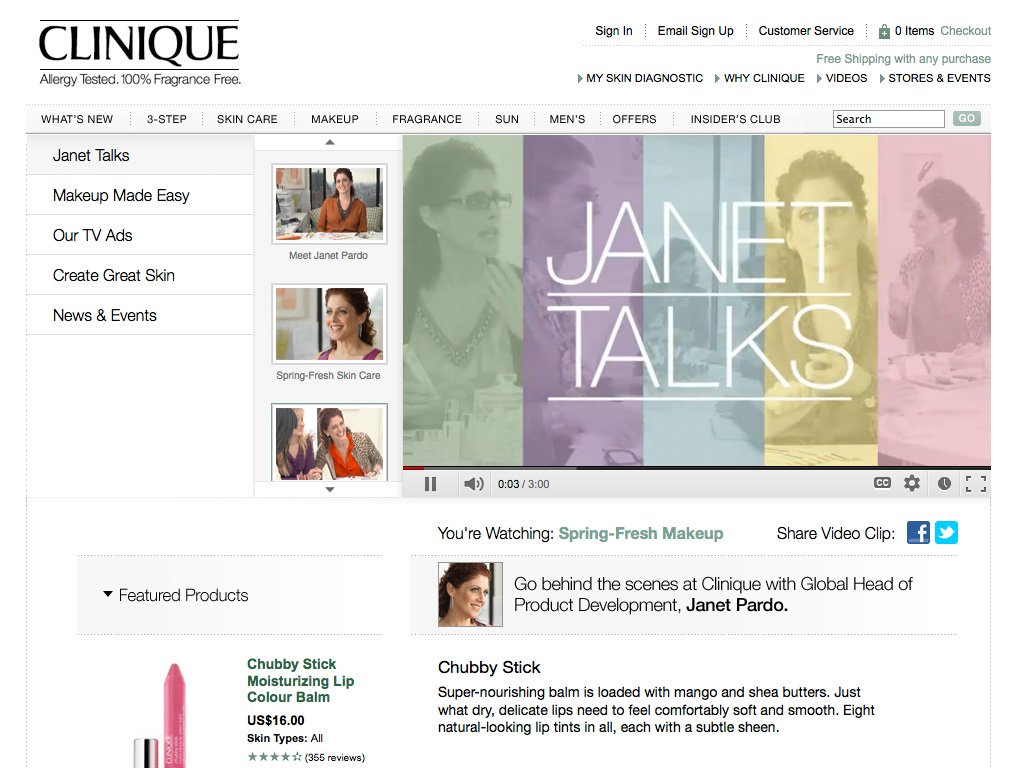This screenshot has height=768, width=1024.
Task: Collapse the Featured Products section
Action: coord(176,595)
